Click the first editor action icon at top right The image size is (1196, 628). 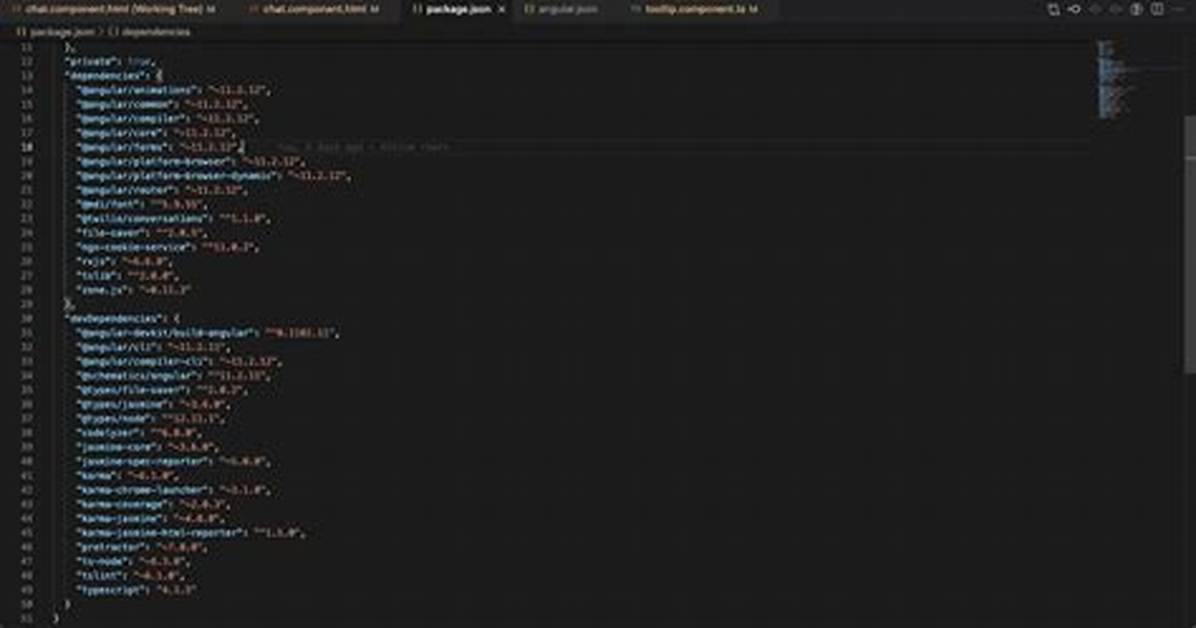1053,9
